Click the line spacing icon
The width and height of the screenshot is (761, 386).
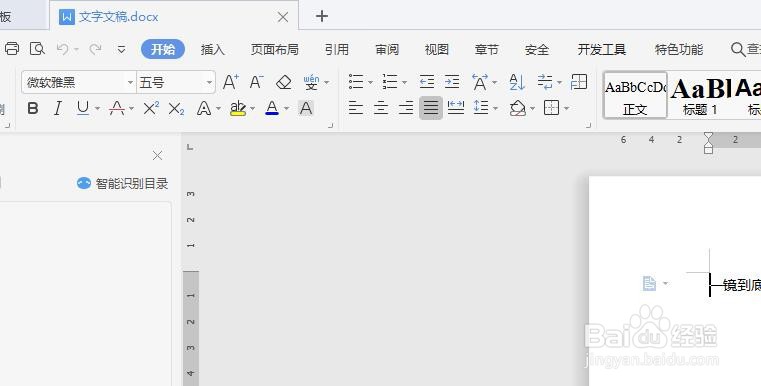(481, 108)
